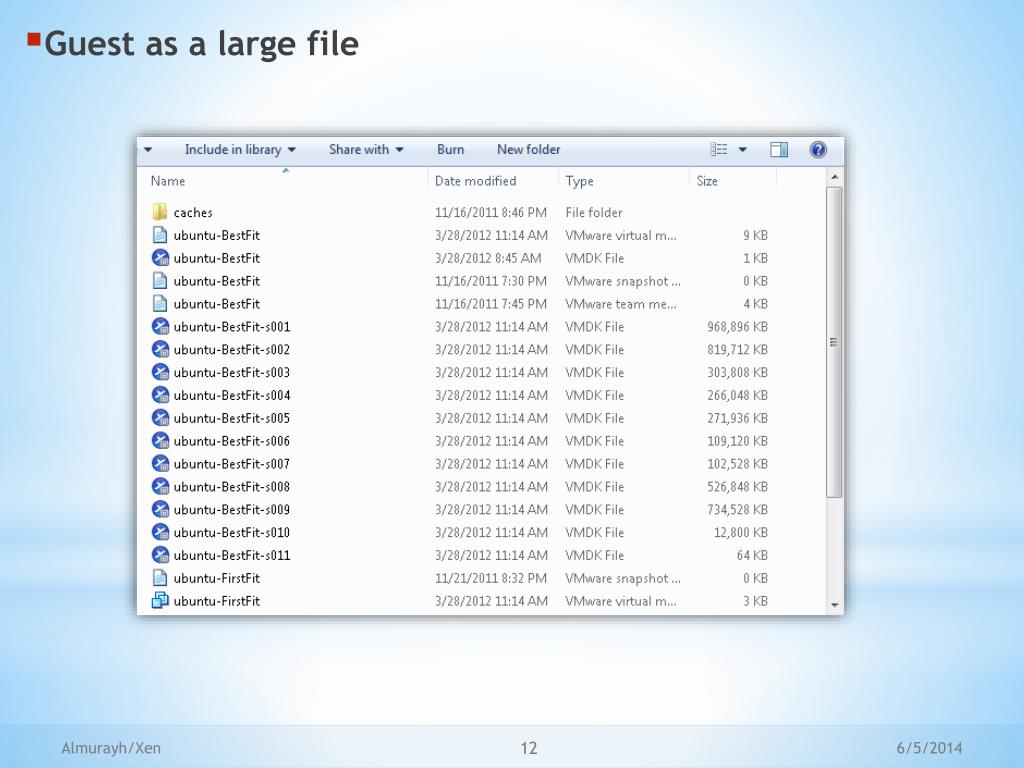
Task: Click the ubuntu-BestFit-s001 VMDK icon
Action: tap(160, 327)
